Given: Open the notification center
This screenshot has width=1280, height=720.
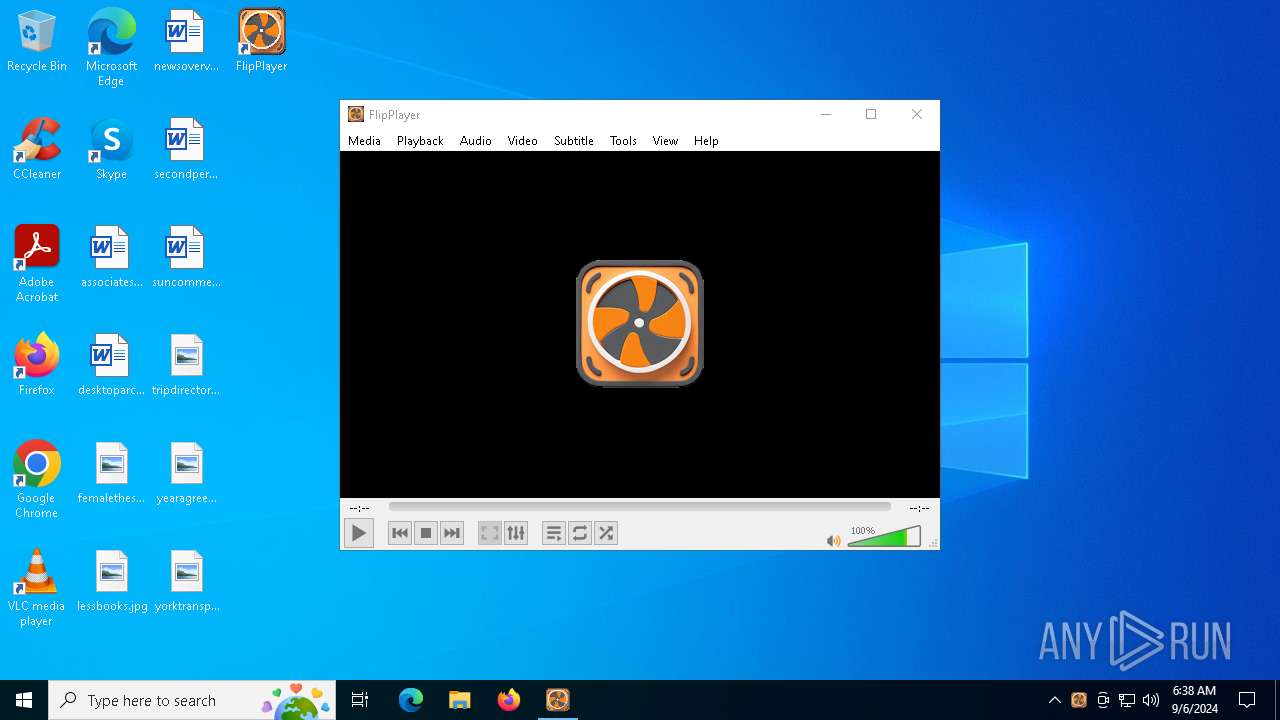Looking at the screenshot, I should (x=1247, y=700).
